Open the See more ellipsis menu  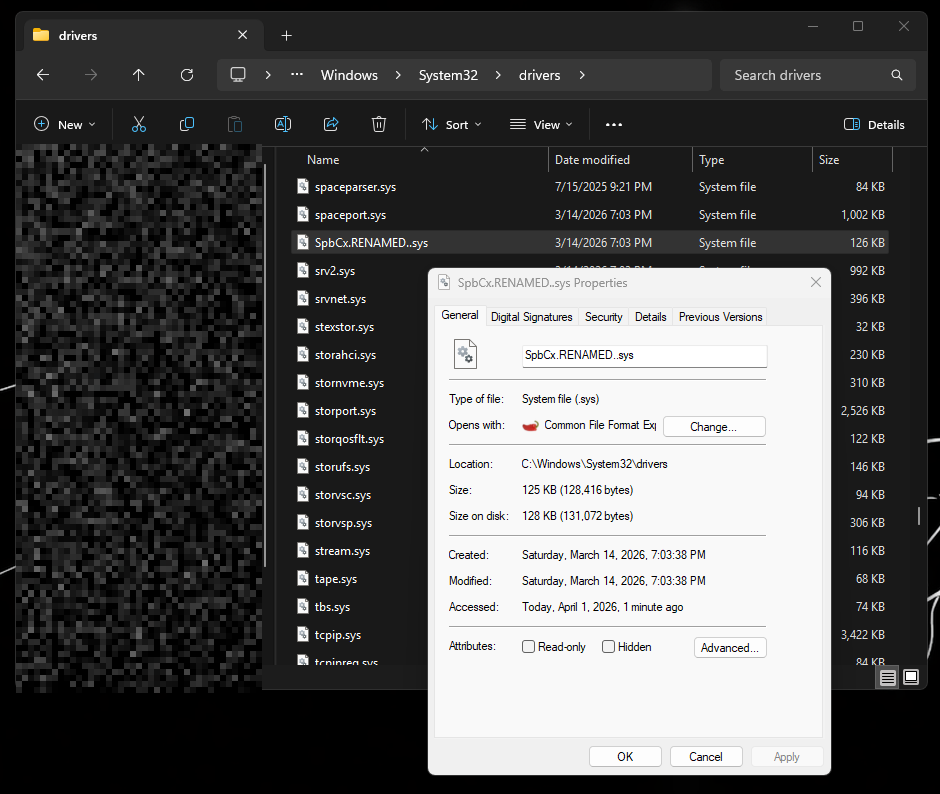pos(614,124)
